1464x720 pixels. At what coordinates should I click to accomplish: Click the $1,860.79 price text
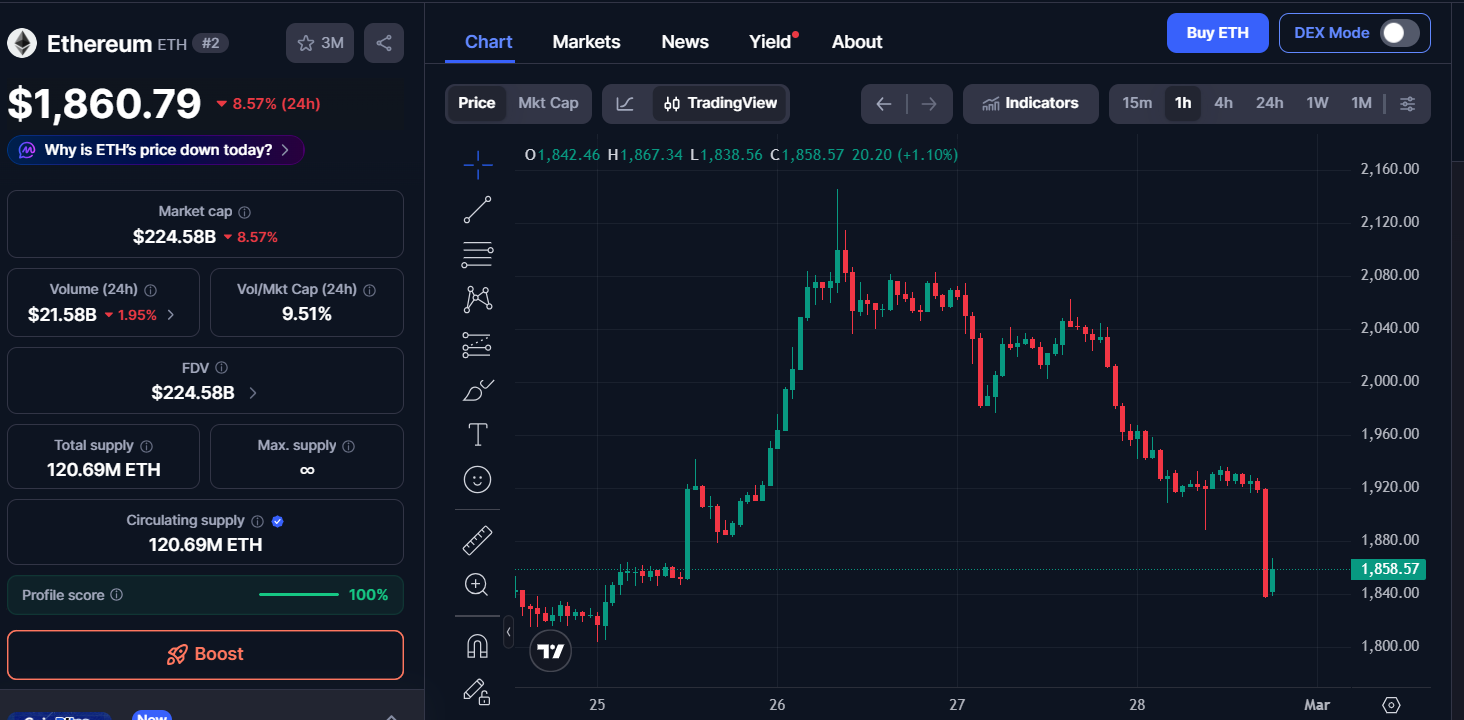pyautogui.click(x=104, y=103)
